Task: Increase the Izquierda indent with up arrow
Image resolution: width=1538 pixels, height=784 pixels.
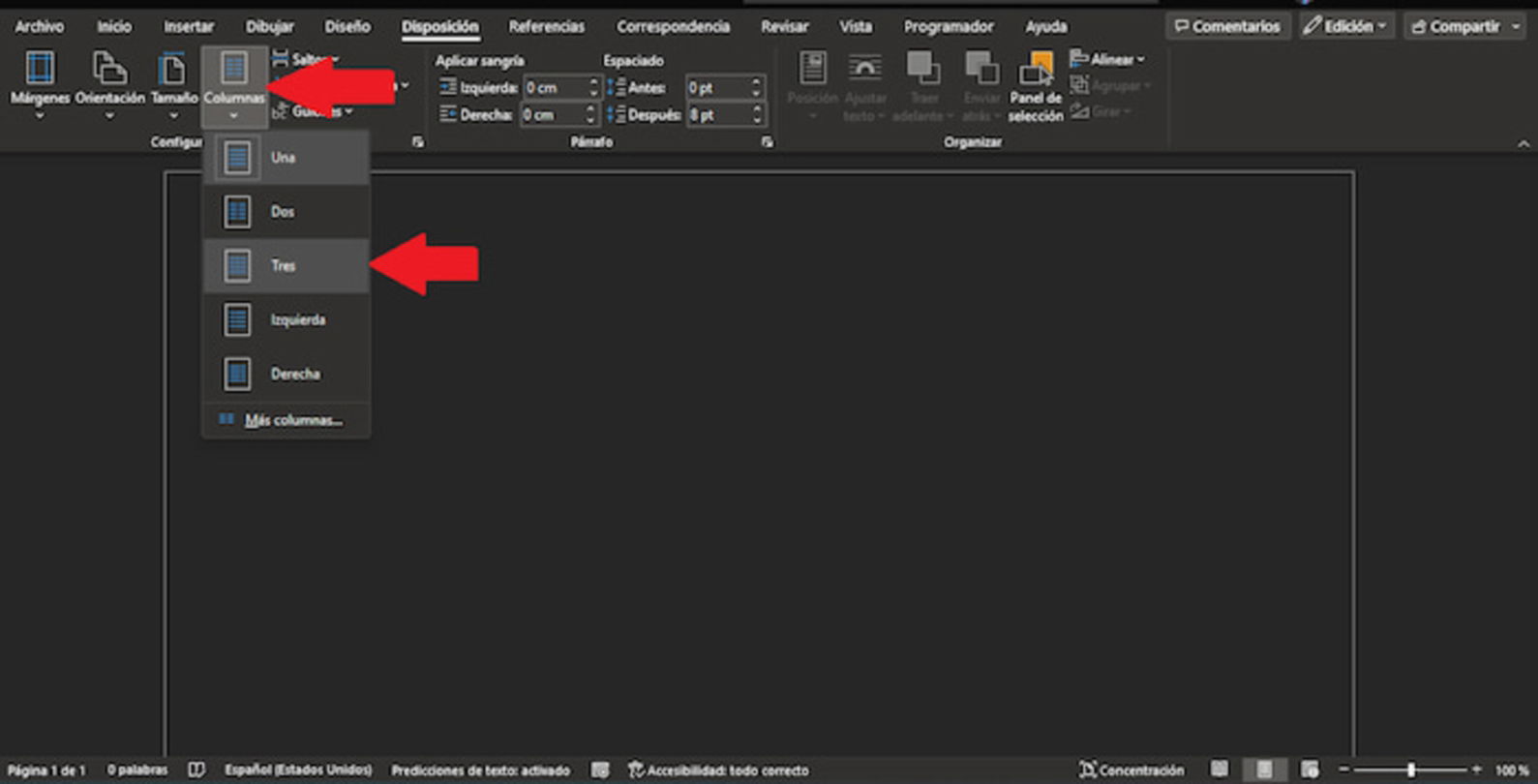Action: point(593,82)
